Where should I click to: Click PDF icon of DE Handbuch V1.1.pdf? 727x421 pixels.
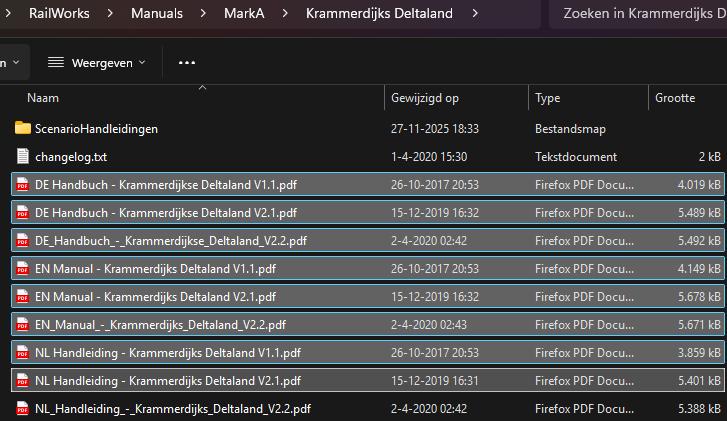pos(22,185)
